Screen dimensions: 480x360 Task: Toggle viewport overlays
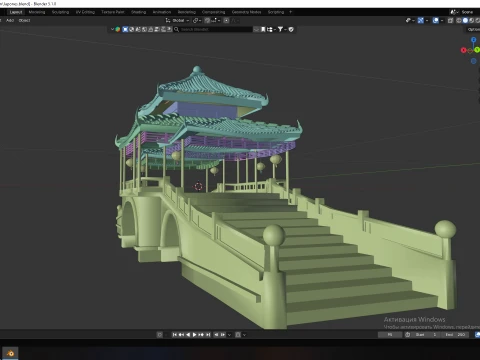coord(436,20)
